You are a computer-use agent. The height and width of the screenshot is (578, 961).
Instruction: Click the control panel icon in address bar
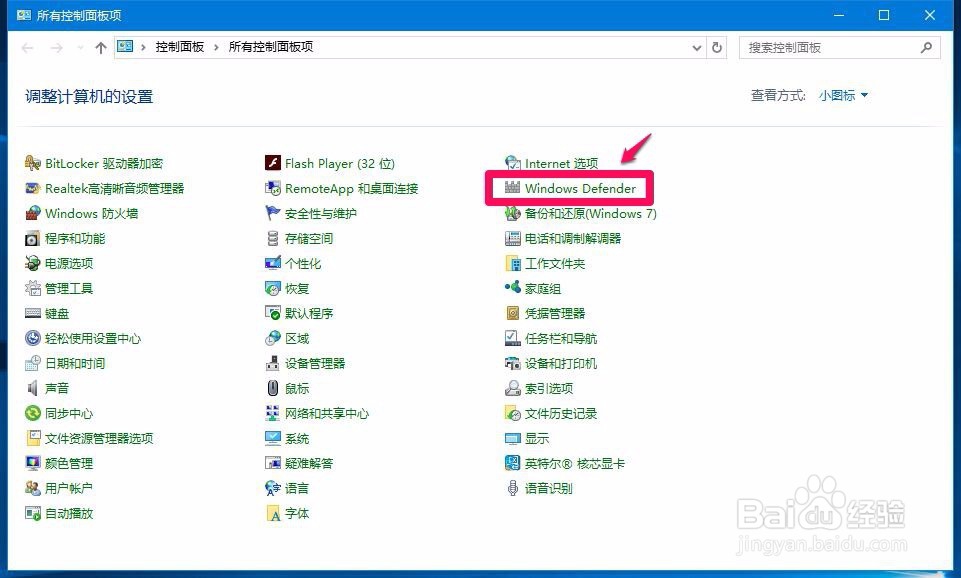click(x=125, y=47)
